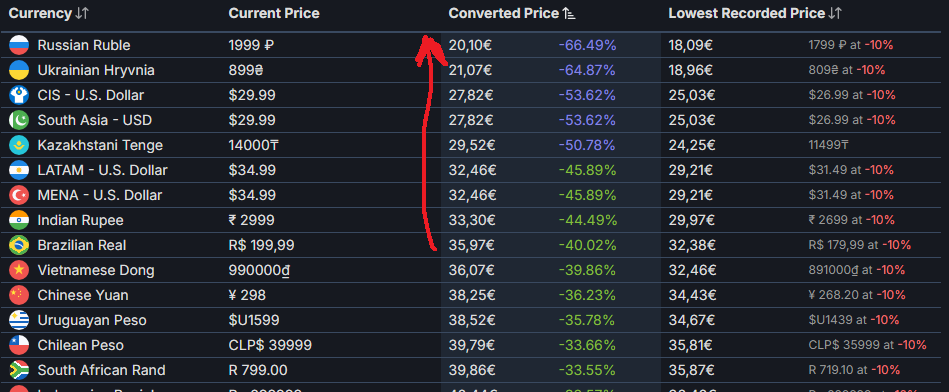Image resolution: width=949 pixels, height=392 pixels.
Task: Select the Ukrainian Hryvnia currency name
Action: 96,70
